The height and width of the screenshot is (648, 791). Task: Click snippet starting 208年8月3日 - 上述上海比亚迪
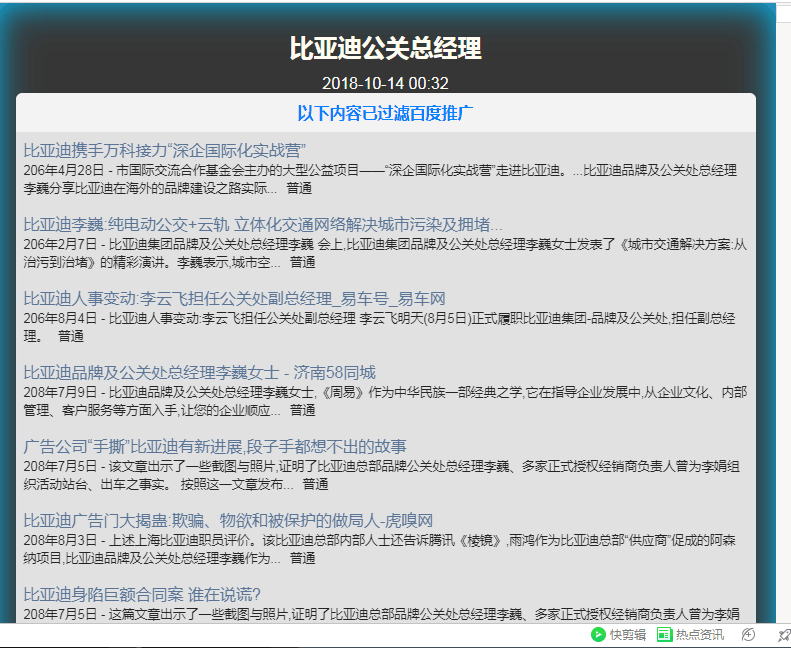click(379, 549)
